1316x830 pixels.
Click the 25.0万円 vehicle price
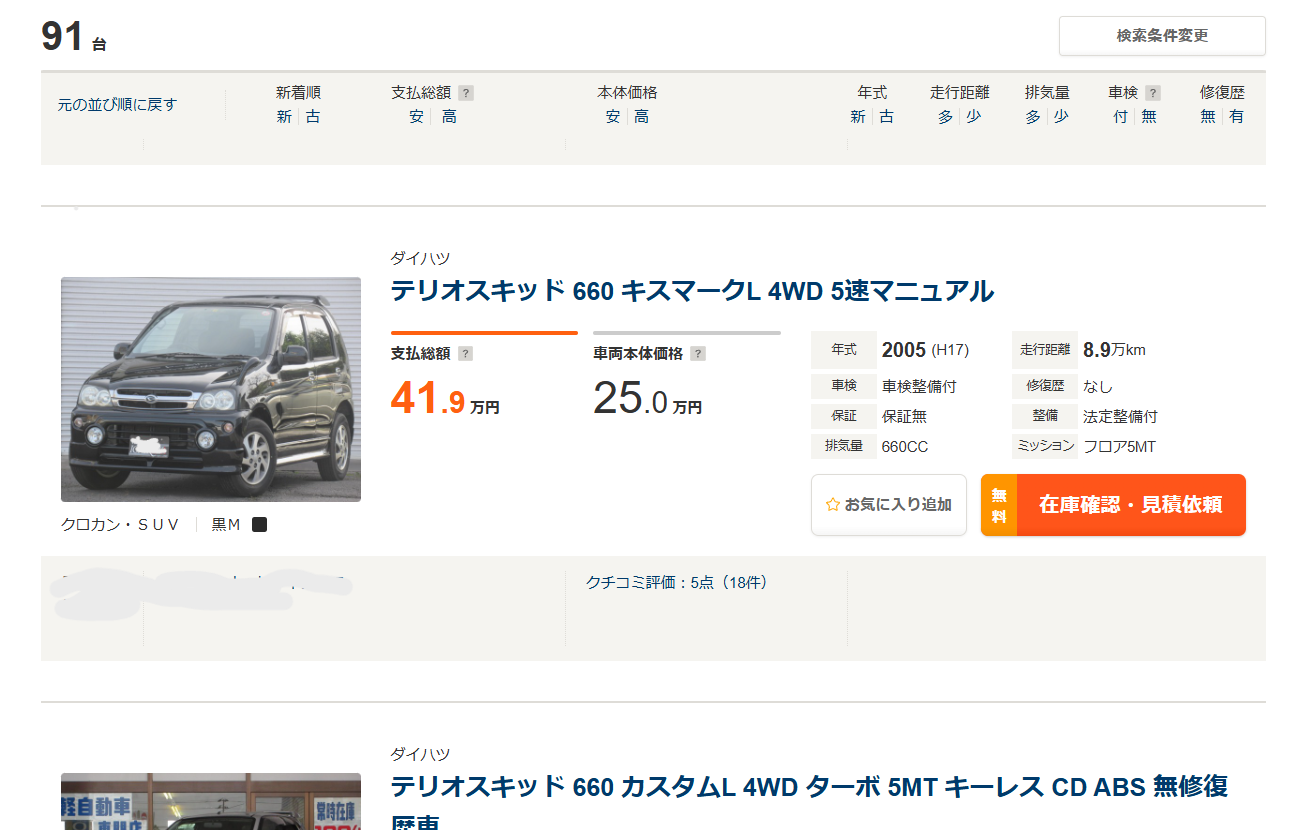(x=647, y=399)
